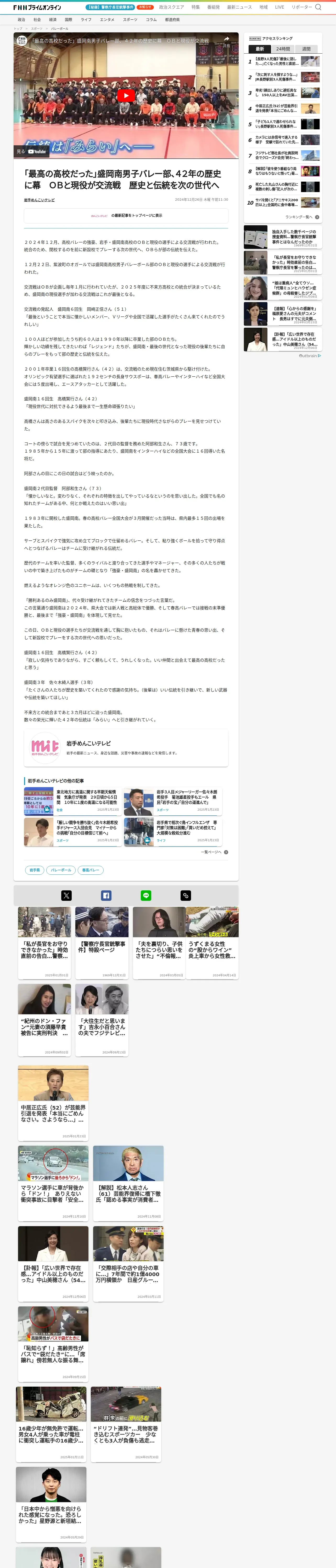Open 警察庁長官銃撃事件 特設ページ card

pos(102,942)
